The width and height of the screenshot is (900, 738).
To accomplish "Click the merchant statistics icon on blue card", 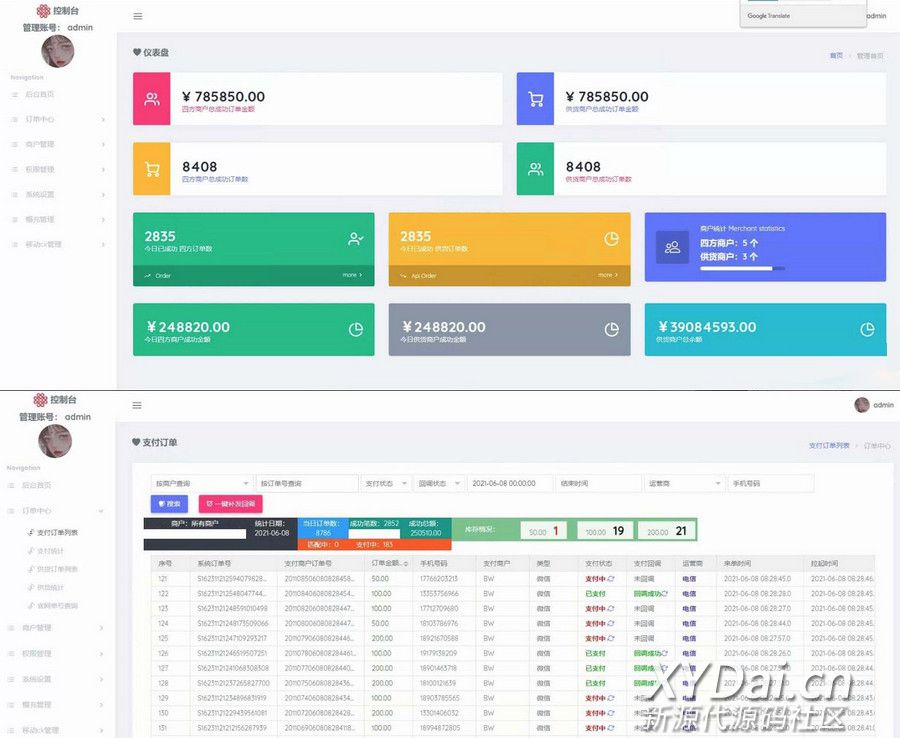I will 672,247.
